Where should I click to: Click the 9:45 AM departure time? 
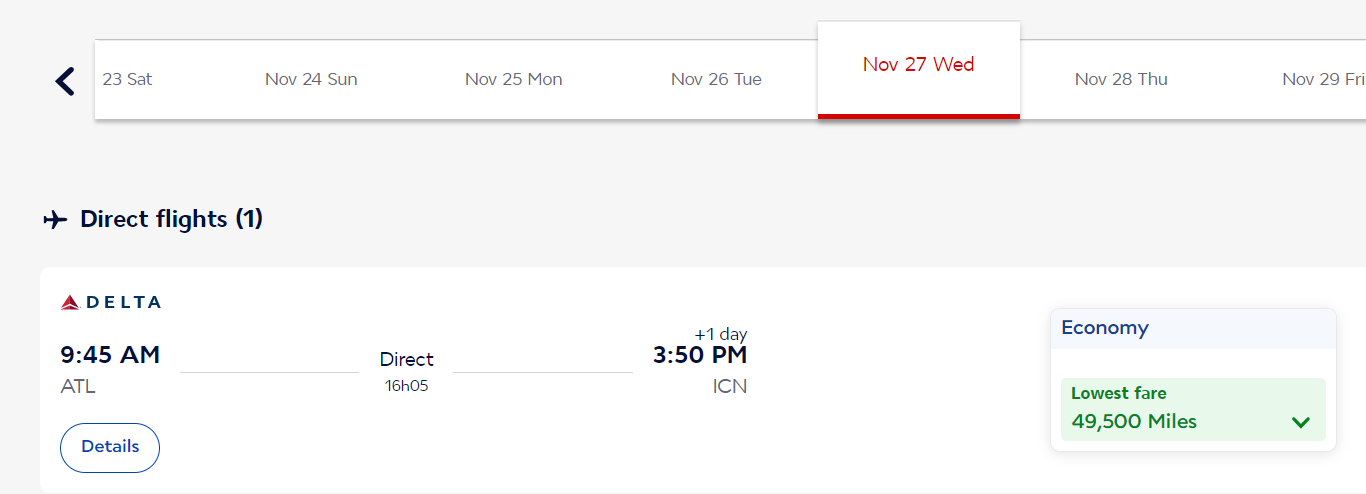pyautogui.click(x=110, y=355)
